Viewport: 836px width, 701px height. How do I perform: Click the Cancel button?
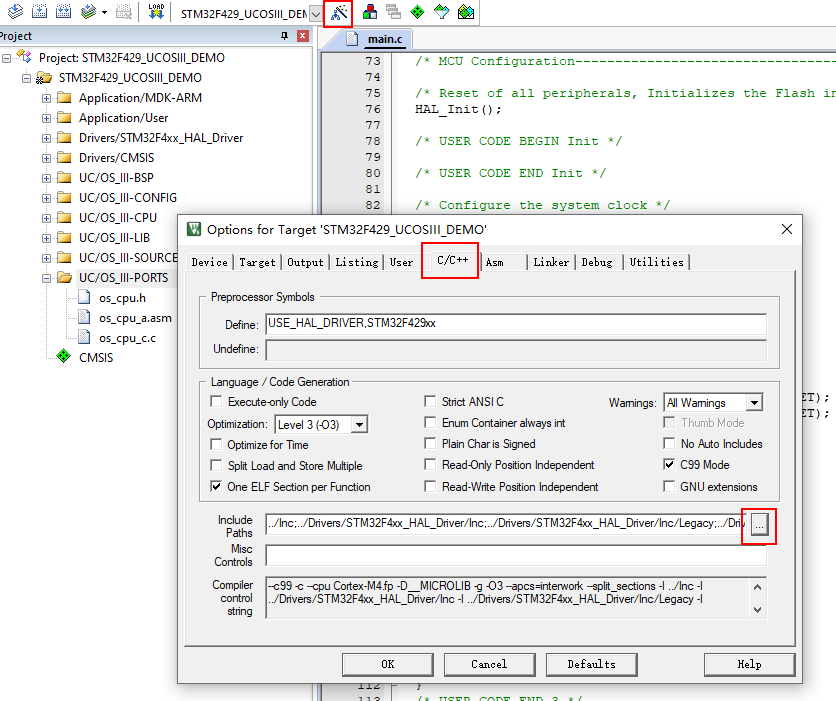coord(489,664)
